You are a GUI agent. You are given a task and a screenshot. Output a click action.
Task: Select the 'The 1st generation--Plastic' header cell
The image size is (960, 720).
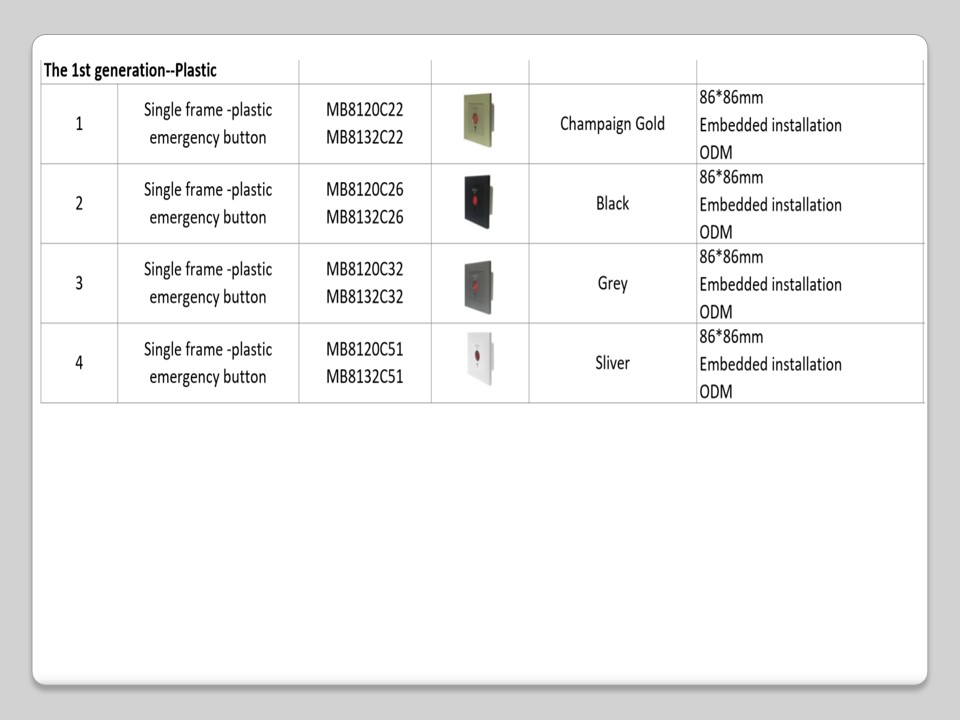point(130,71)
